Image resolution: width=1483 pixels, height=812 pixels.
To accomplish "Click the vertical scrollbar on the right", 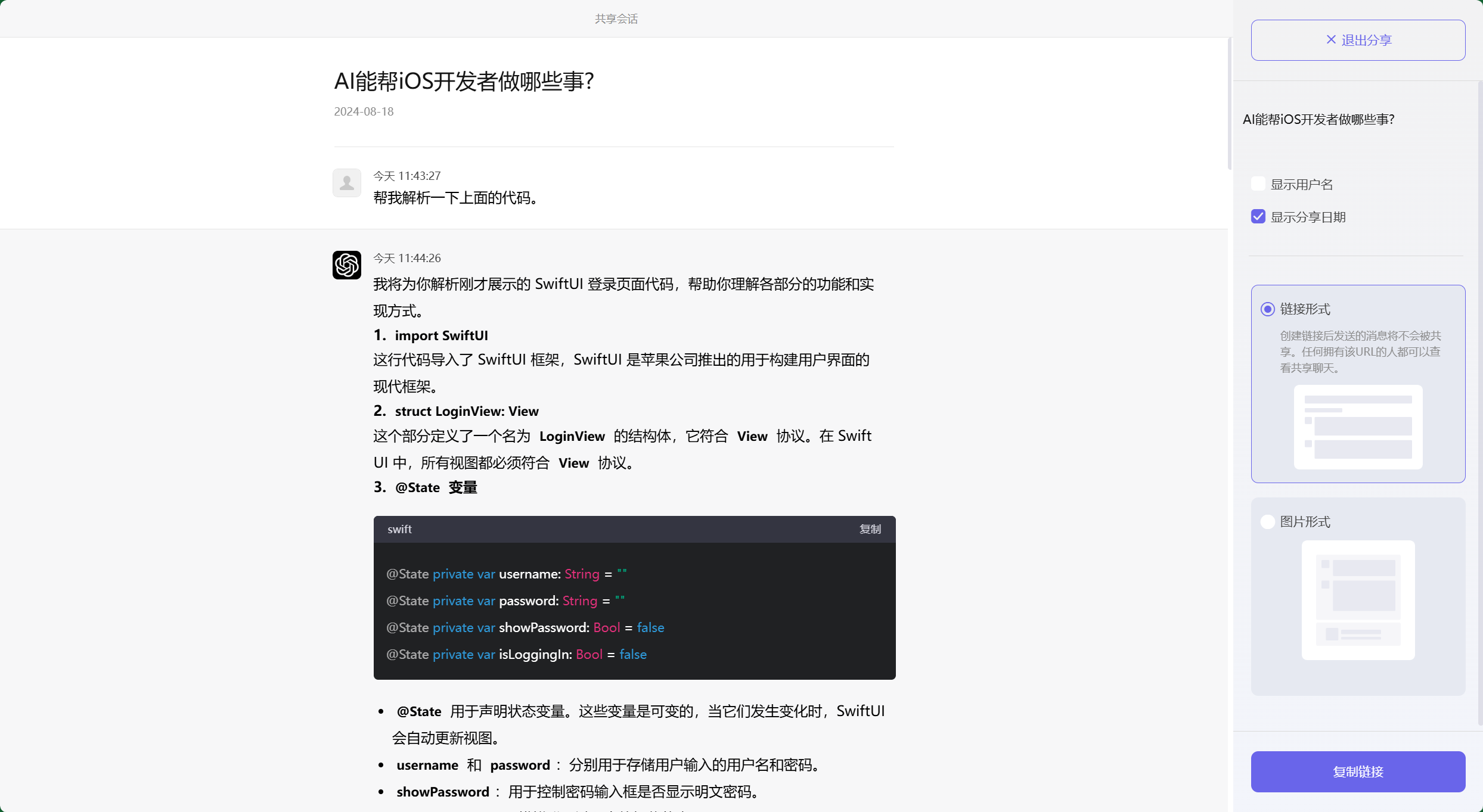I will click(1229, 101).
